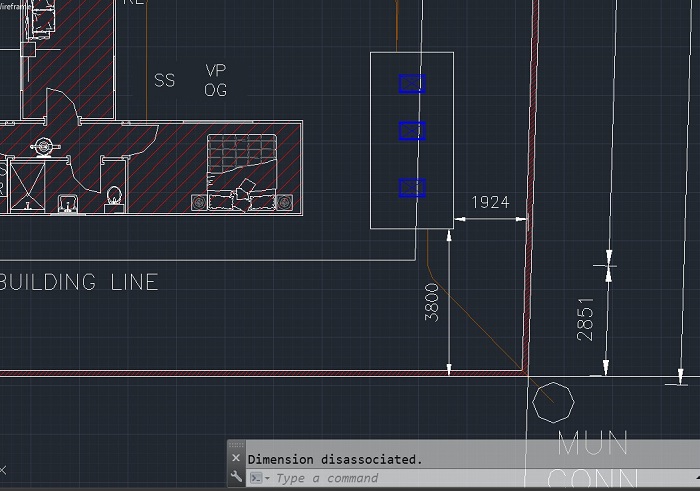
Task: Select the 2851 dimension text
Action: point(585,319)
